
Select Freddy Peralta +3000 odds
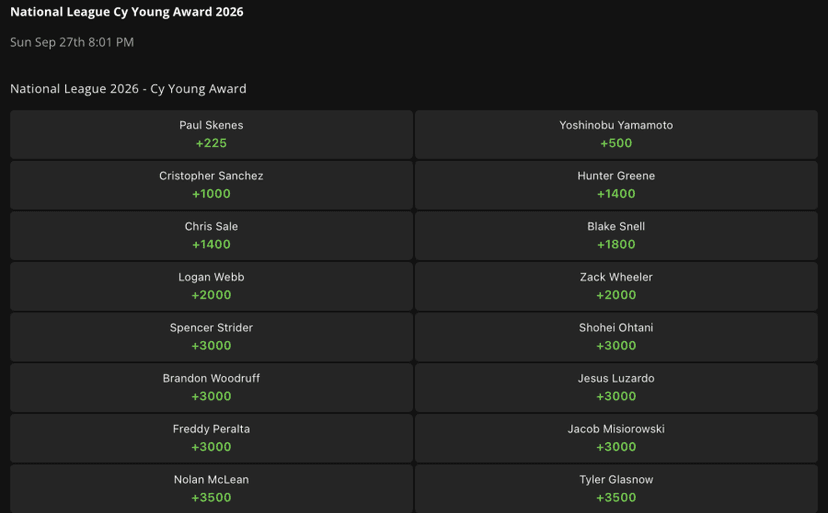click(x=211, y=438)
